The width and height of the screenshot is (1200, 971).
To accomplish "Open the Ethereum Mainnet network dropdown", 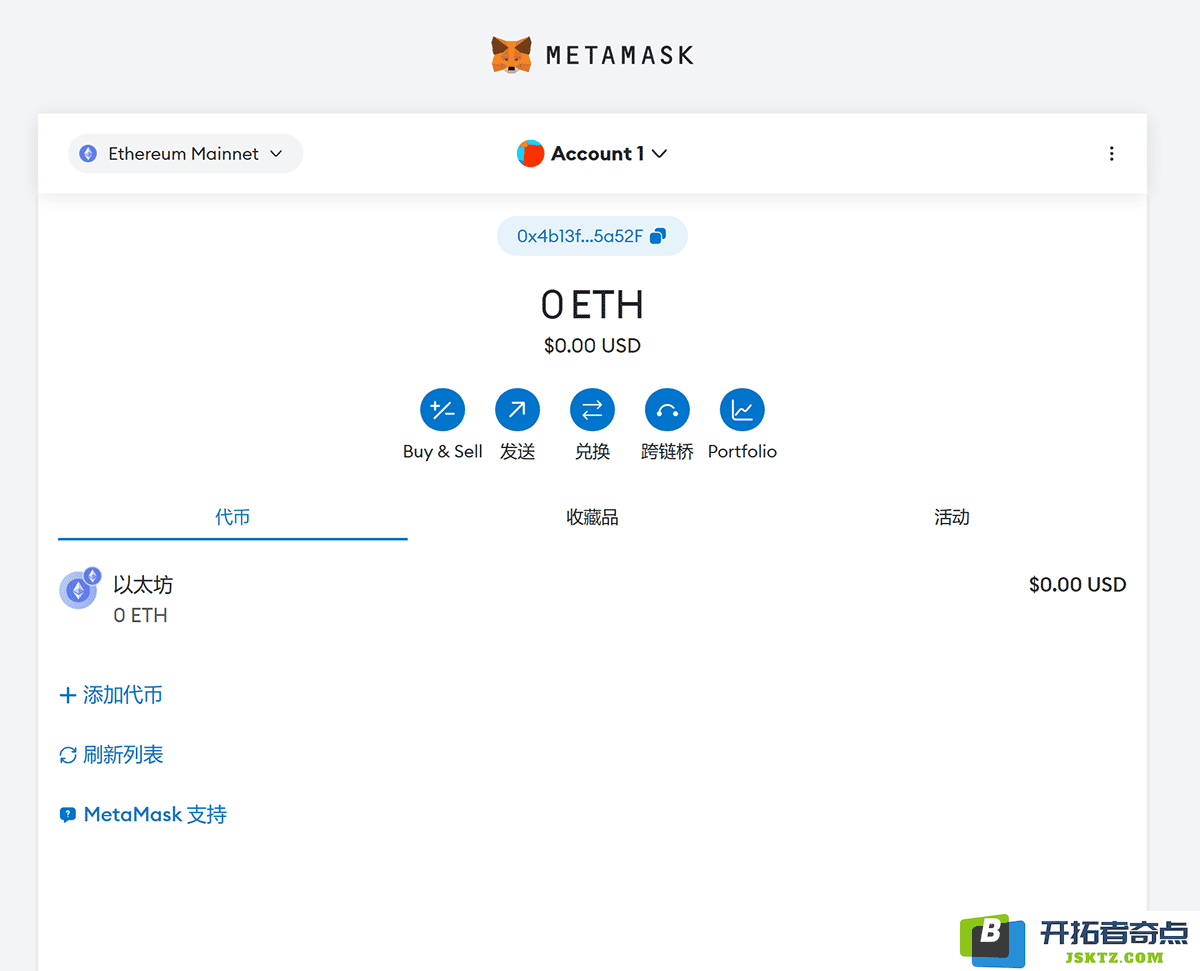I will tap(185, 154).
